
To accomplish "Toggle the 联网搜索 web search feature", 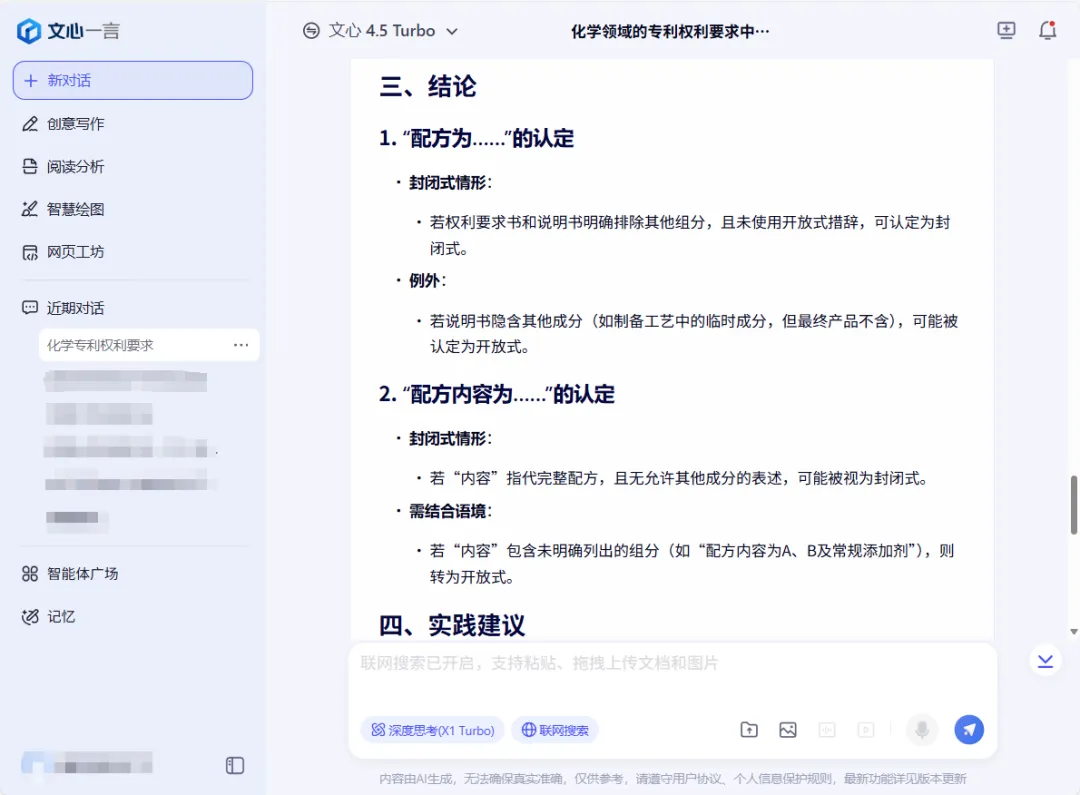I will point(554,730).
